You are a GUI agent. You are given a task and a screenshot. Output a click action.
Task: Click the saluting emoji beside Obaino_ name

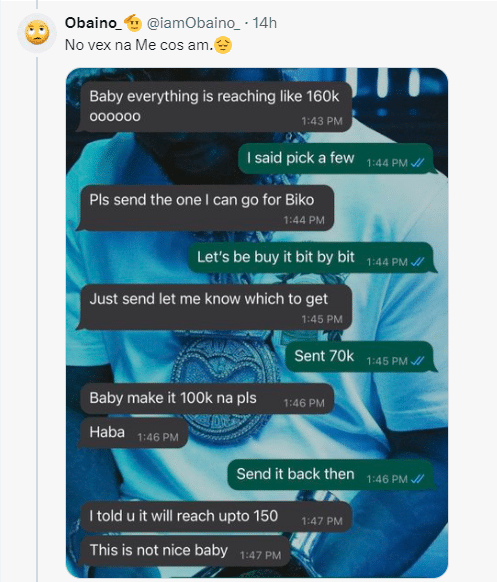tap(133, 23)
